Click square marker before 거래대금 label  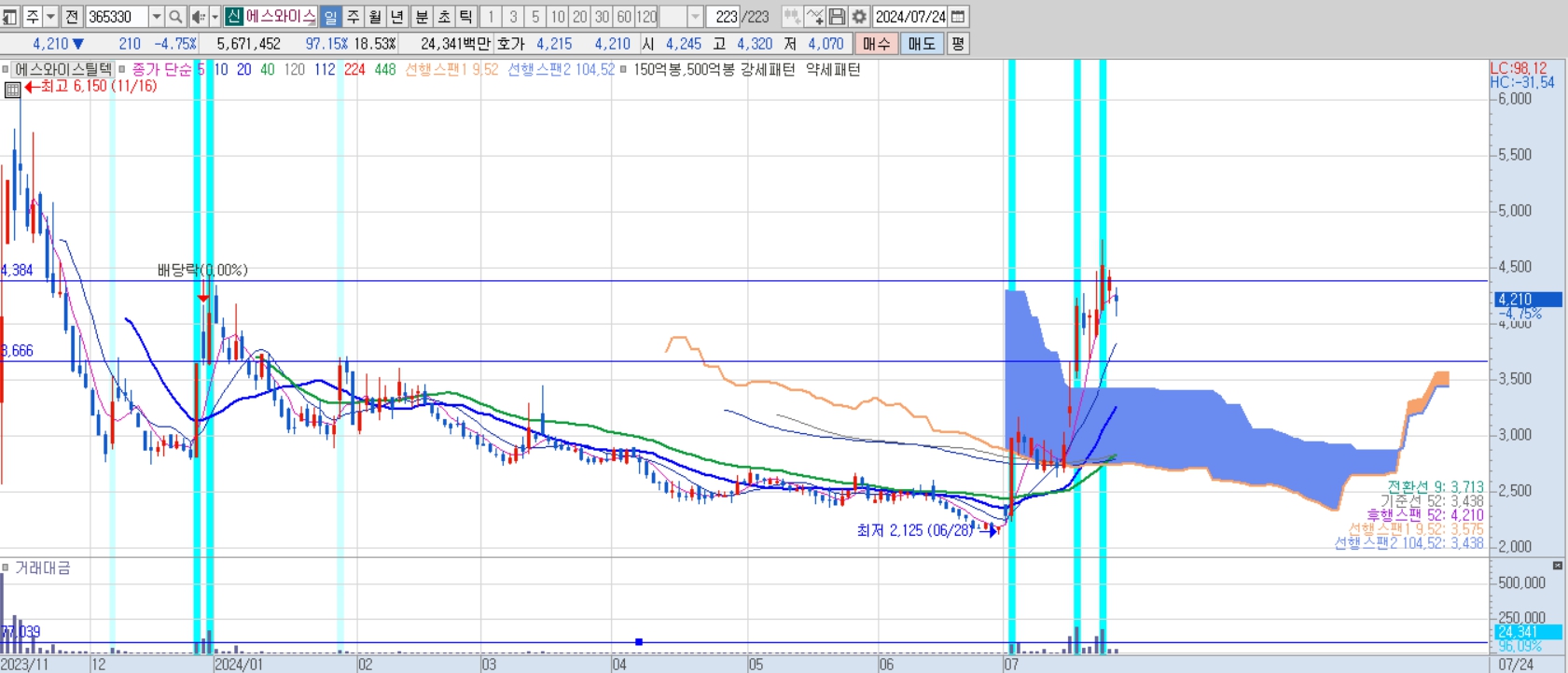point(5,568)
